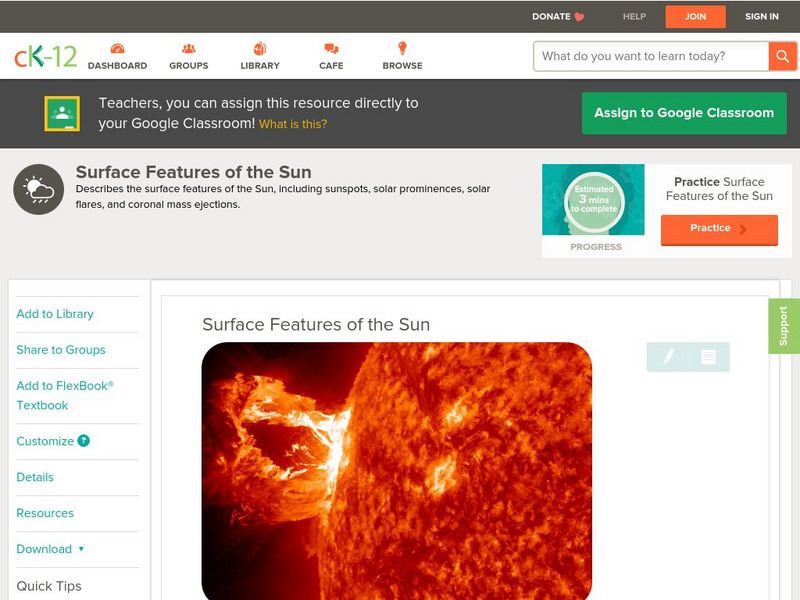Click the Donate heart icon

pos(579,17)
